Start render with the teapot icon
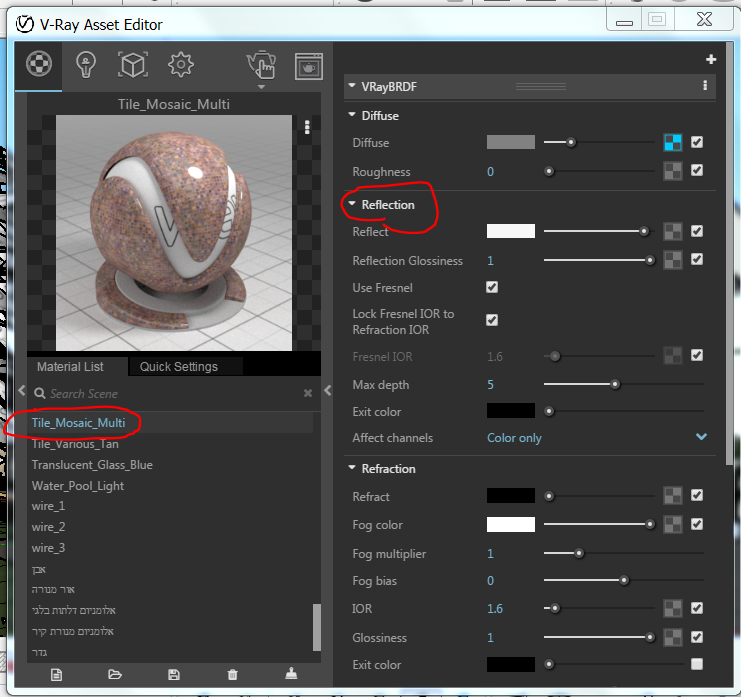The width and height of the screenshot is (741, 697). 261,65
